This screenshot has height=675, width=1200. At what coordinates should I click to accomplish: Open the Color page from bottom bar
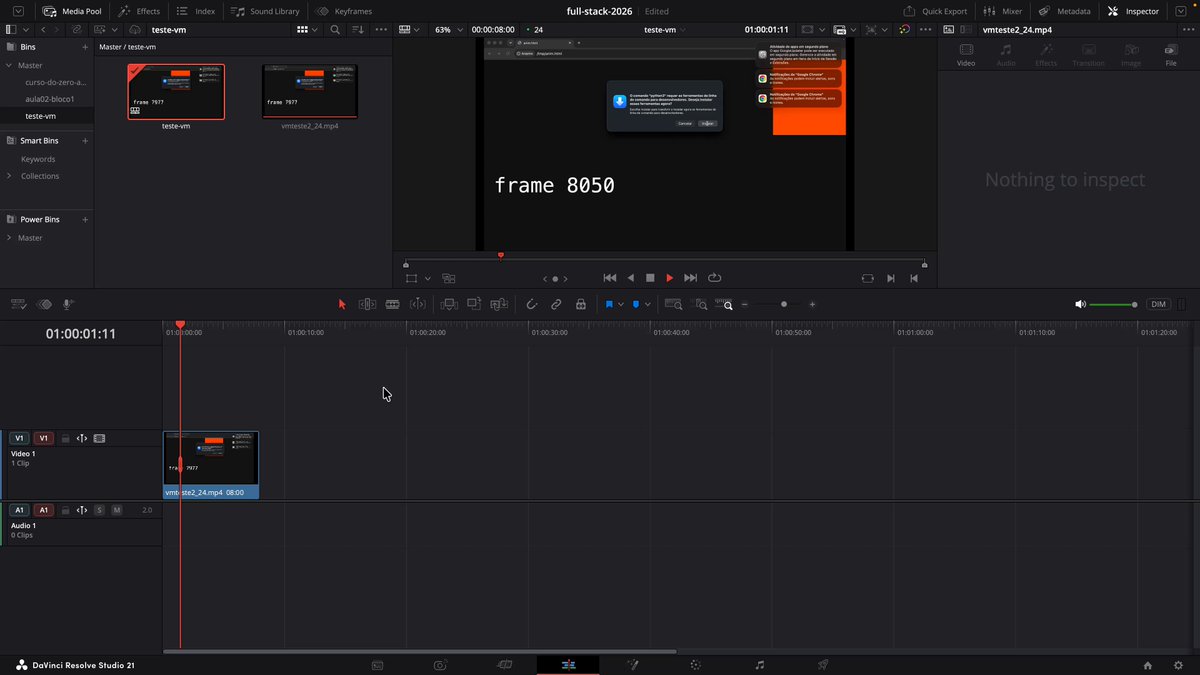[696, 665]
